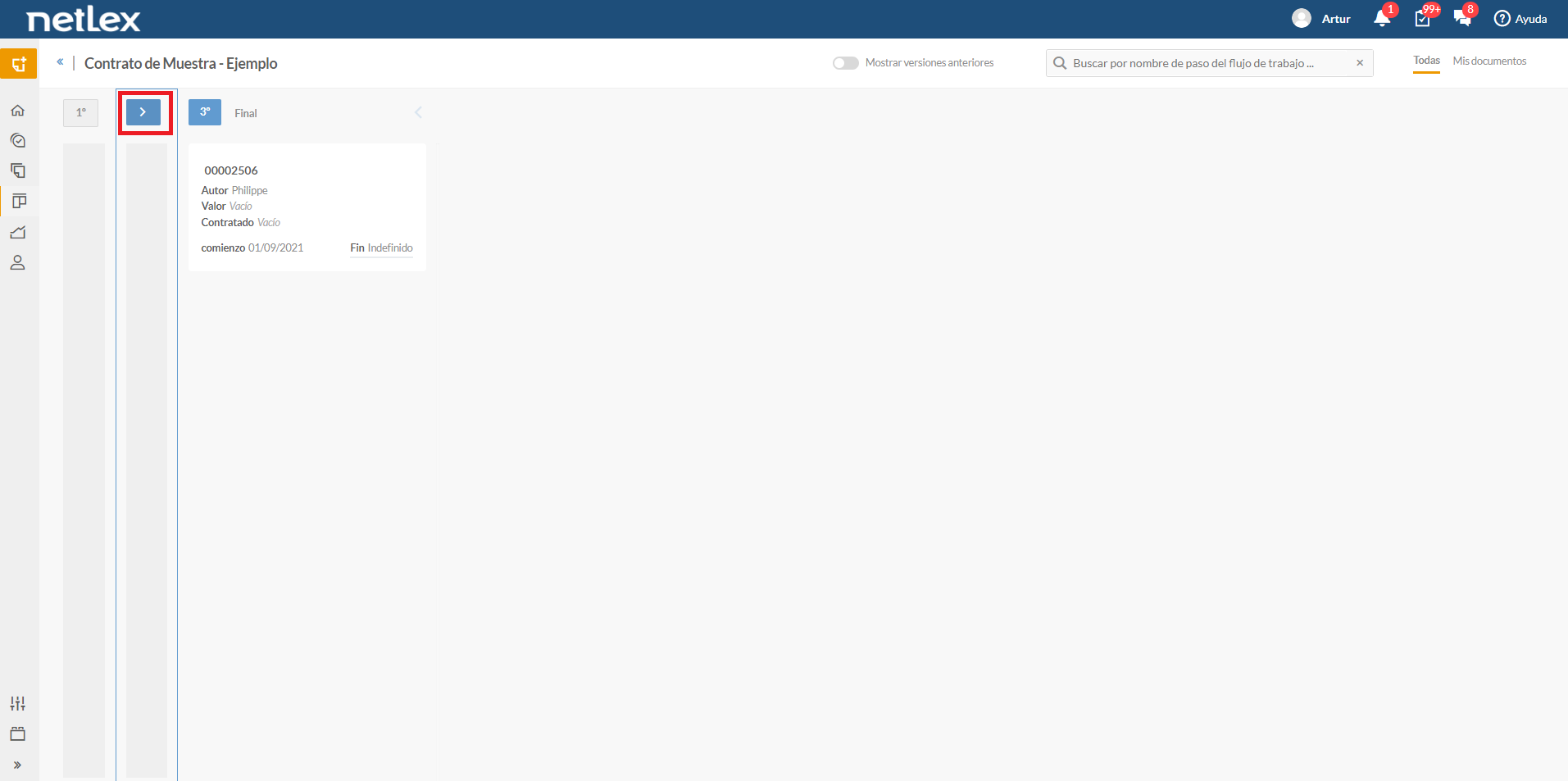Open the users person sidebar icon
This screenshot has height=781, width=1568.
click(x=18, y=262)
